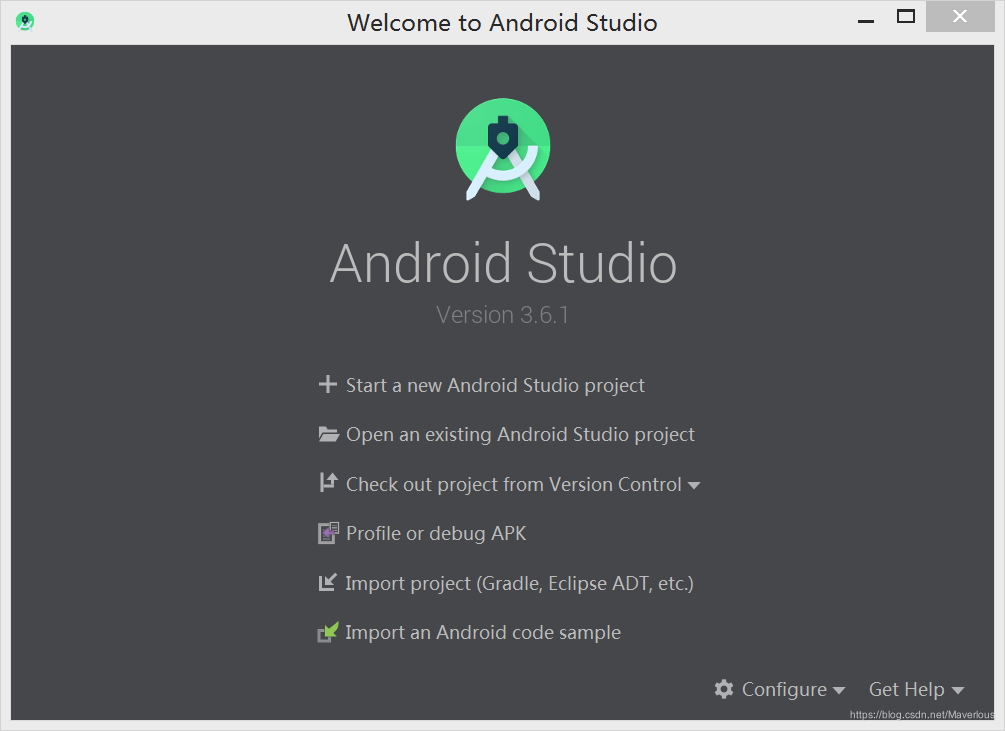Select Import project (Gradle, Eclipse ADT, etc.)
This screenshot has height=731, width=1005.
click(519, 584)
